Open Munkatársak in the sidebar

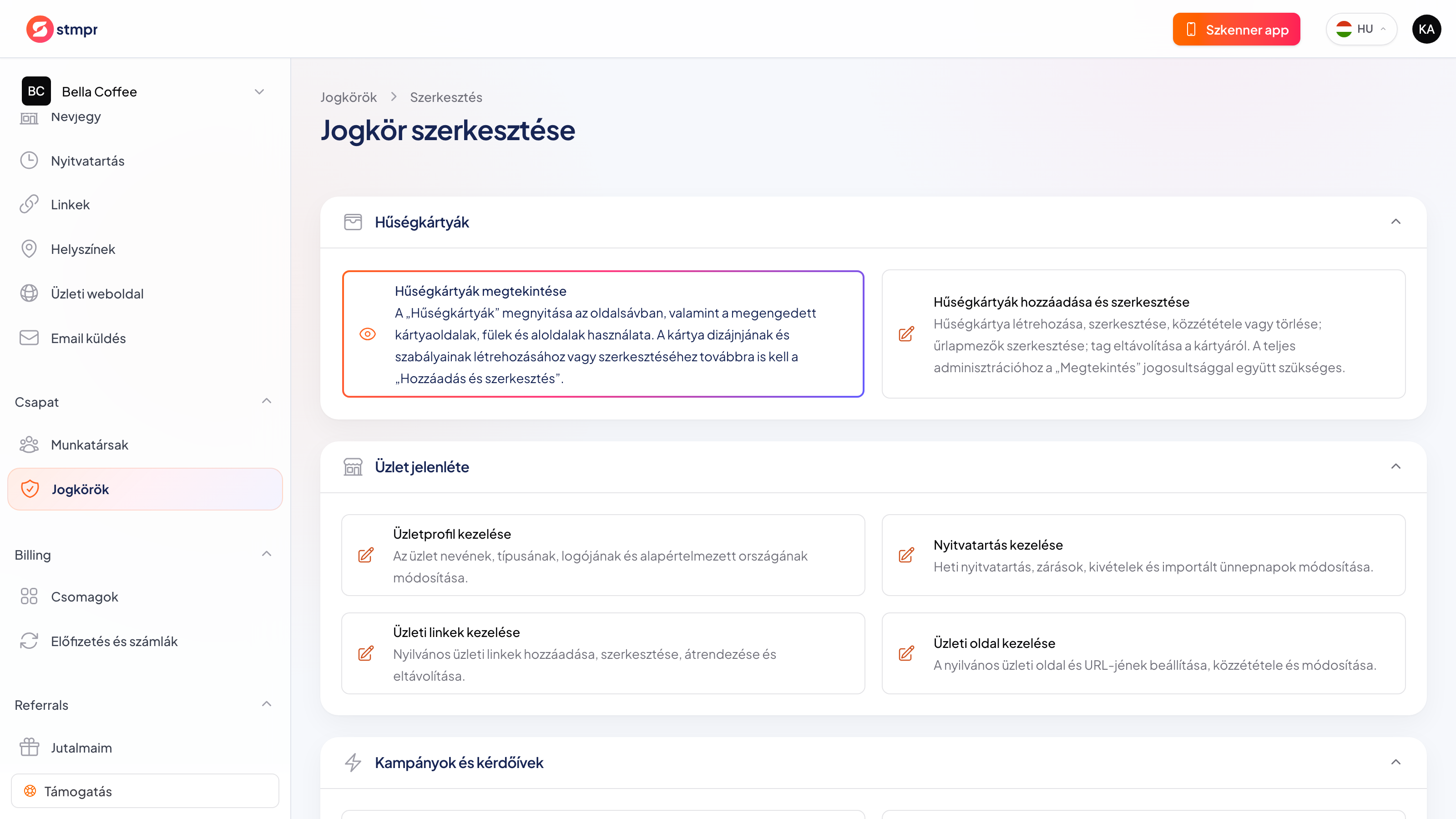[145, 445]
